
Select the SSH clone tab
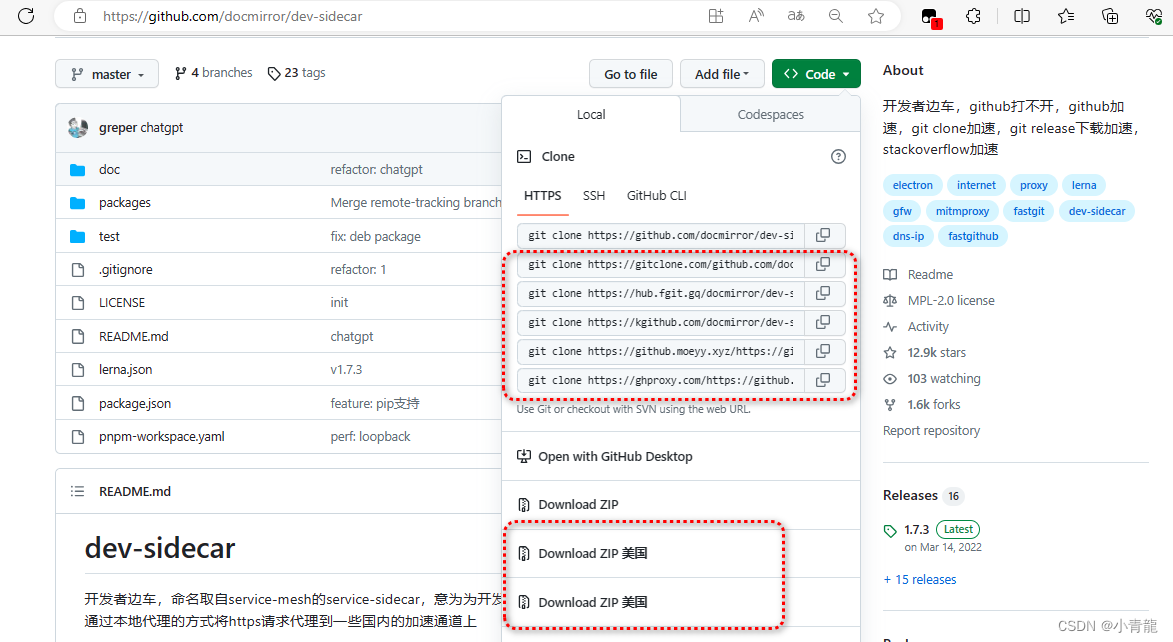(x=594, y=196)
